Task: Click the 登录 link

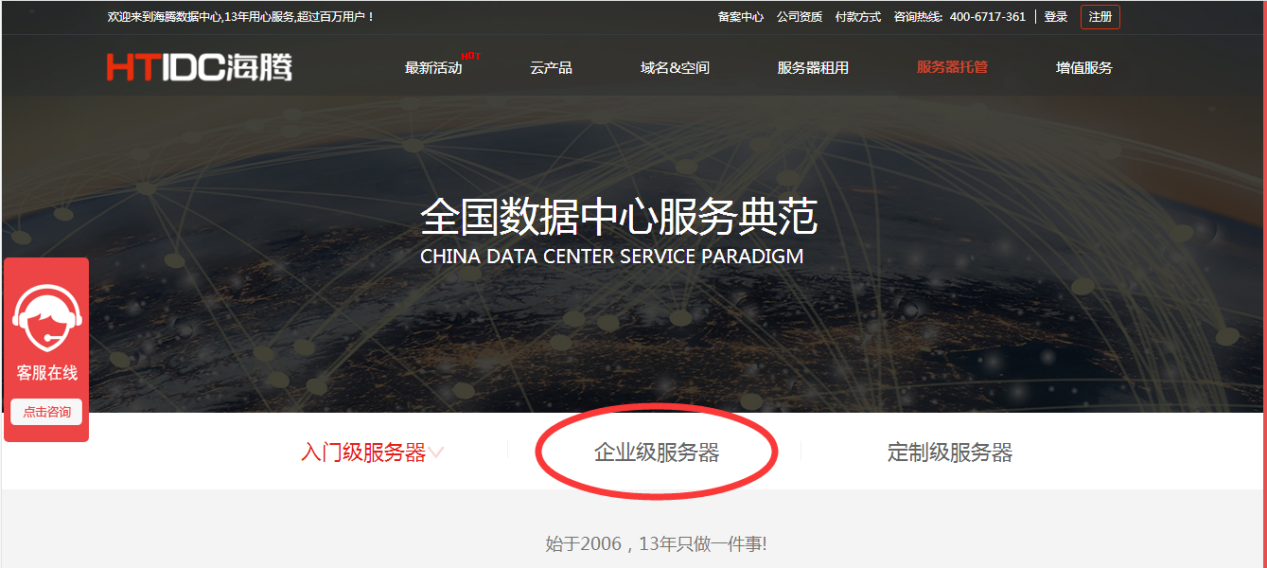Action: (1056, 17)
